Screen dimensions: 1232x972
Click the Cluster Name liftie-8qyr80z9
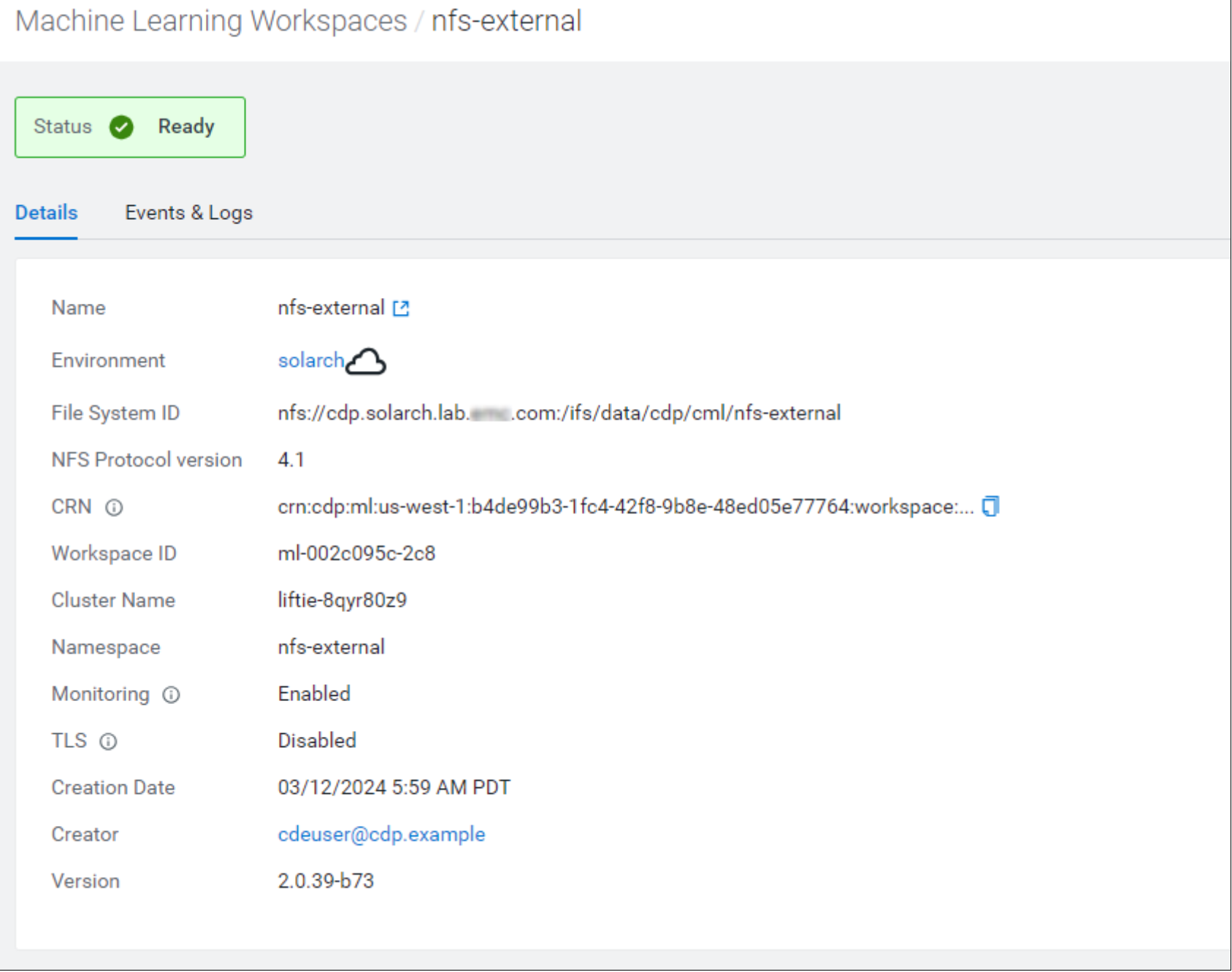(x=342, y=600)
